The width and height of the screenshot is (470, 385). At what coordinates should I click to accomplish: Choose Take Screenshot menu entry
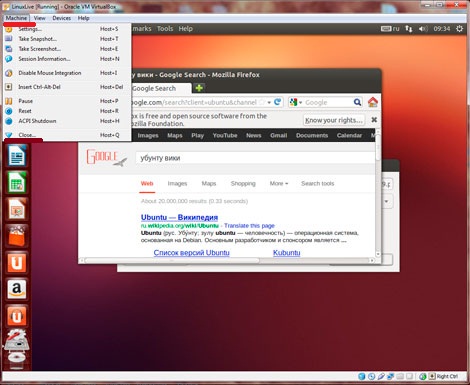click(67, 49)
